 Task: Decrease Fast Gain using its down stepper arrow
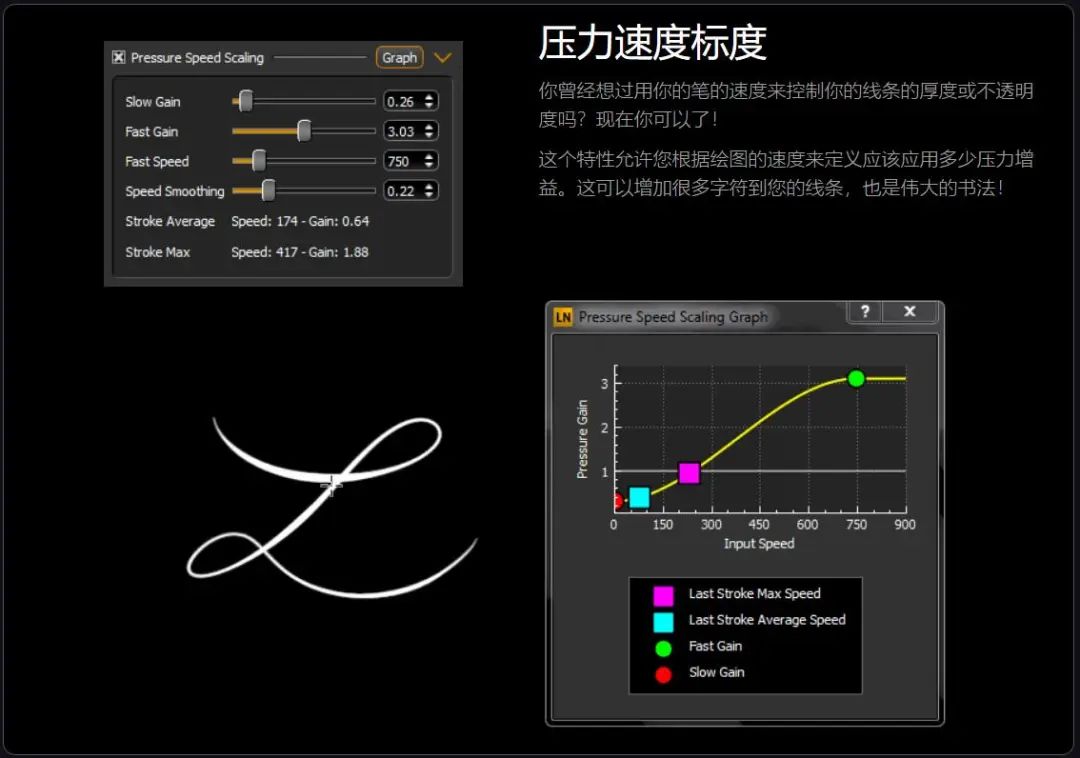pos(429,136)
